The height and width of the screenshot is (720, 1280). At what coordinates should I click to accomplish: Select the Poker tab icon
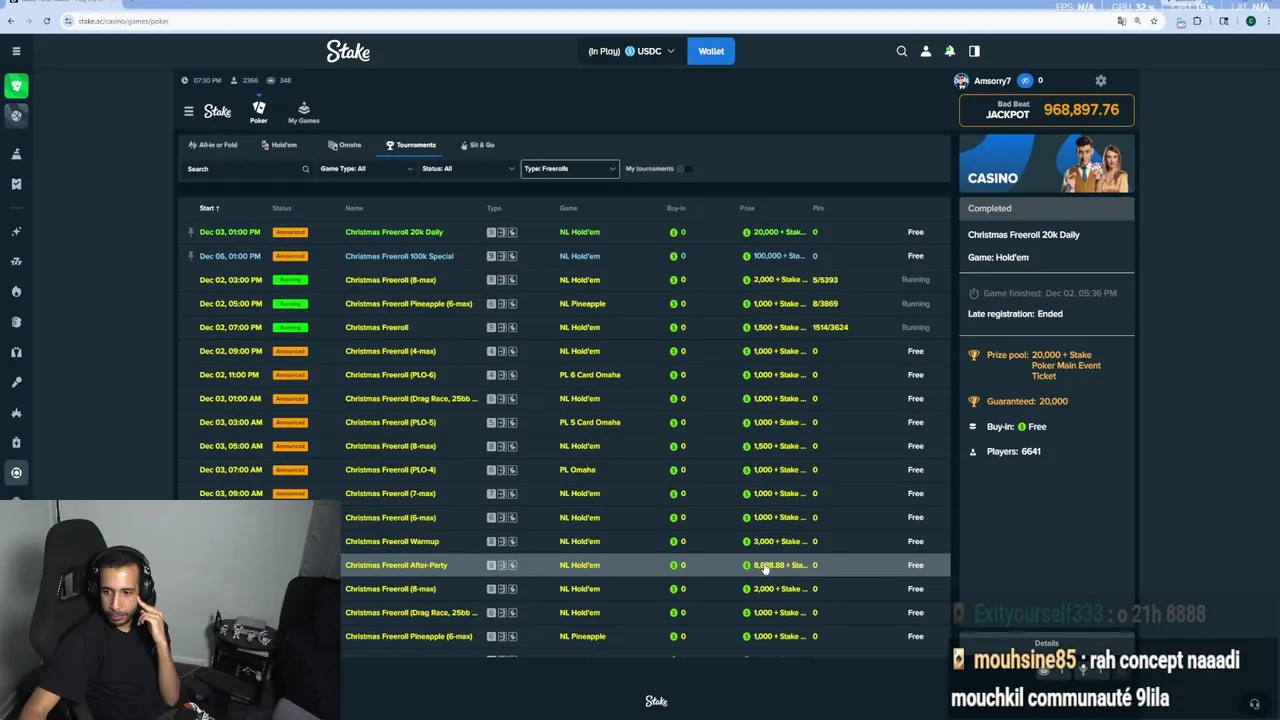coord(259,112)
